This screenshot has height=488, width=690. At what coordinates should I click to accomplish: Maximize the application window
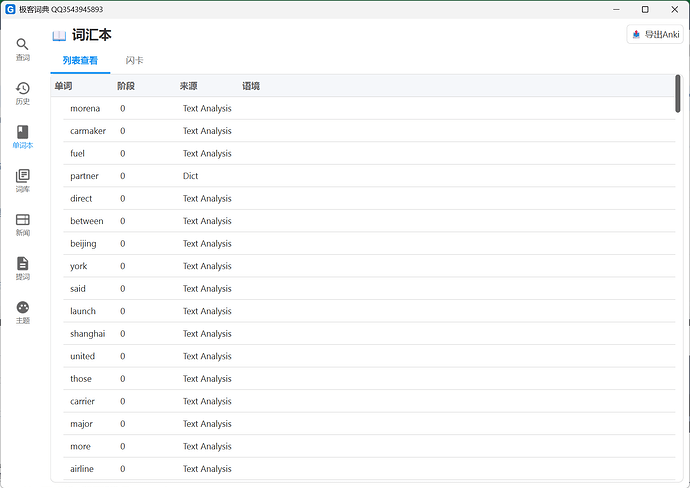645,9
